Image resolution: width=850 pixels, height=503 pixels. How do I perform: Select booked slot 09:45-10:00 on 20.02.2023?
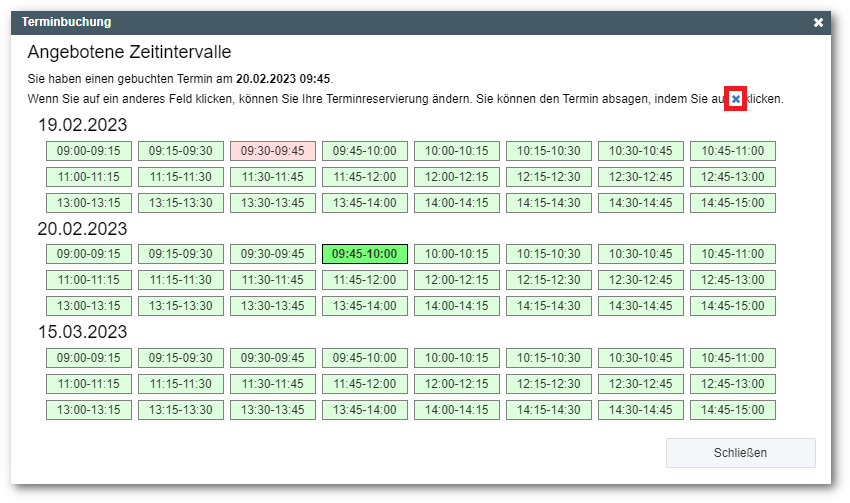[365, 254]
